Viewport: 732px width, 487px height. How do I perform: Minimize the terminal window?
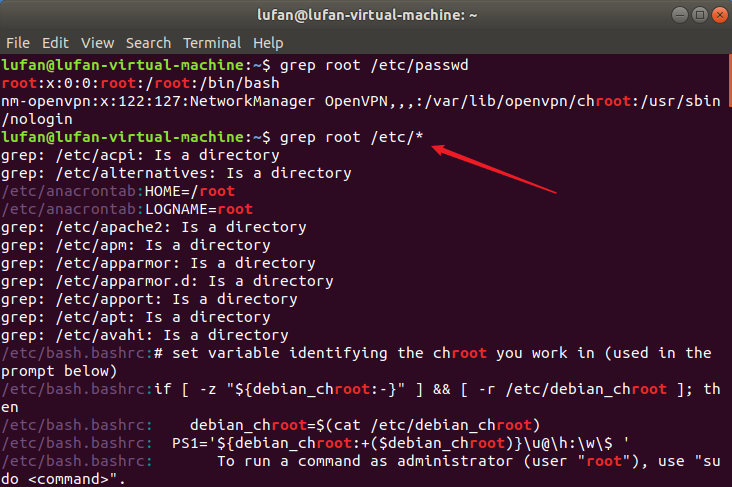click(680, 15)
